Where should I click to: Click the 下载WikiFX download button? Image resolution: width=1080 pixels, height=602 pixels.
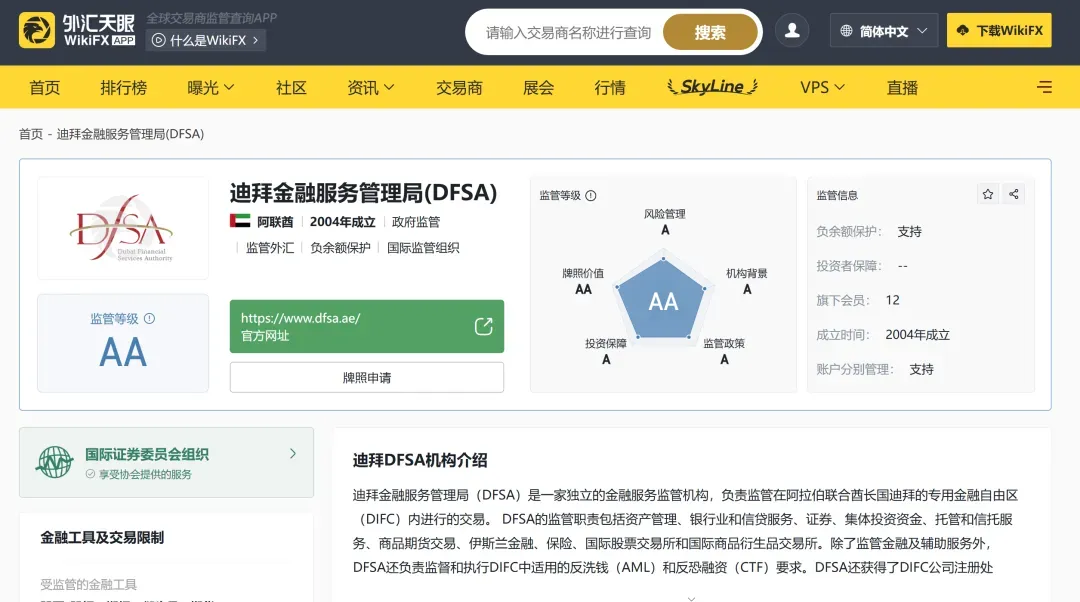click(999, 30)
